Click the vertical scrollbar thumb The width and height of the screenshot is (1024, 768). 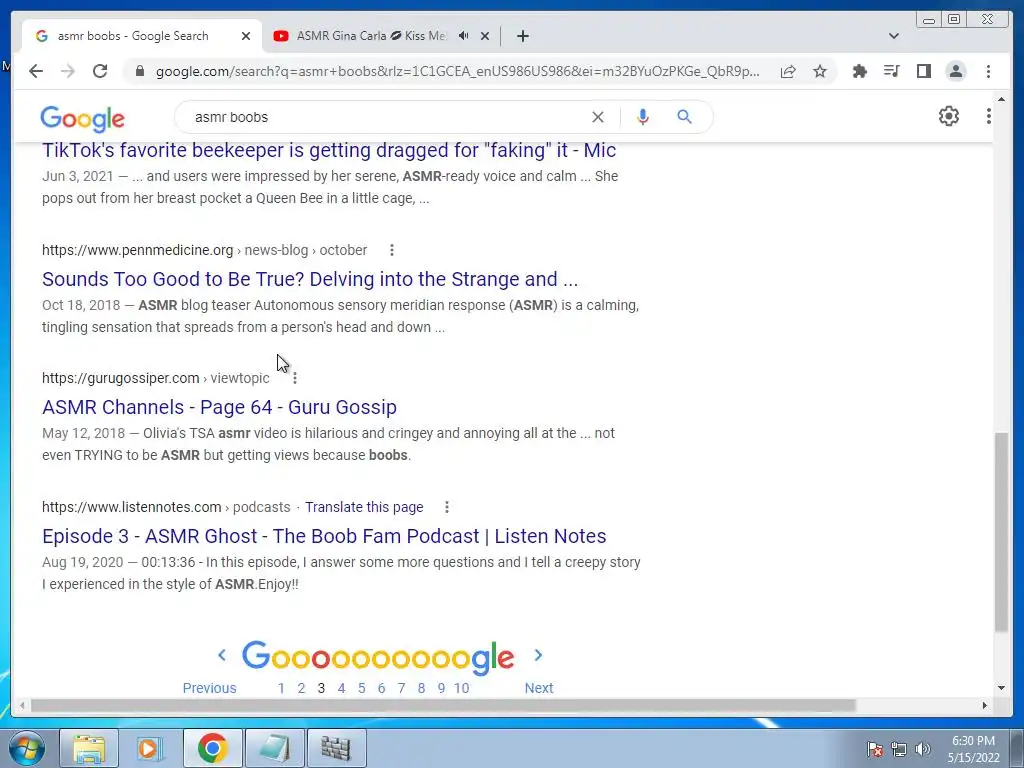(x=1001, y=532)
